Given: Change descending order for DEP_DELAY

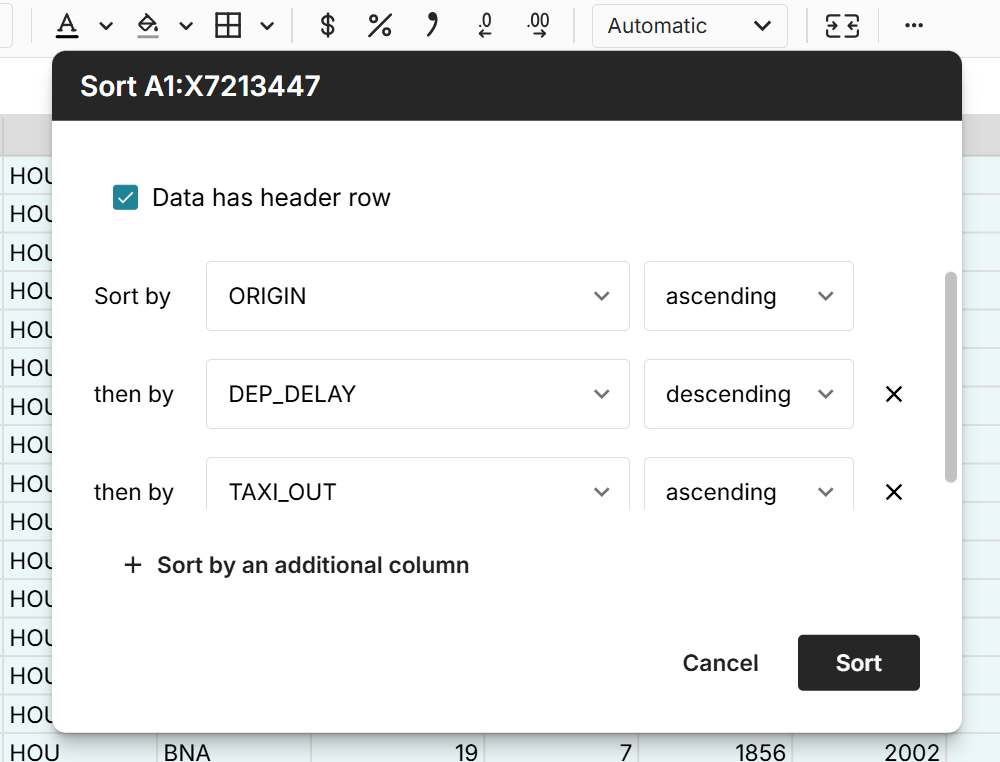Looking at the screenshot, I should click(748, 394).
